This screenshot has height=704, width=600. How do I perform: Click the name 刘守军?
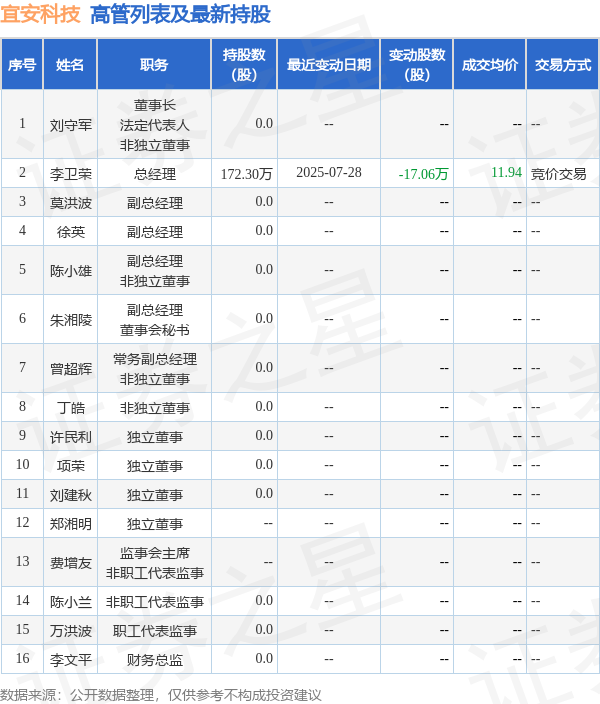pyautogui.click(x=71, y=125)
